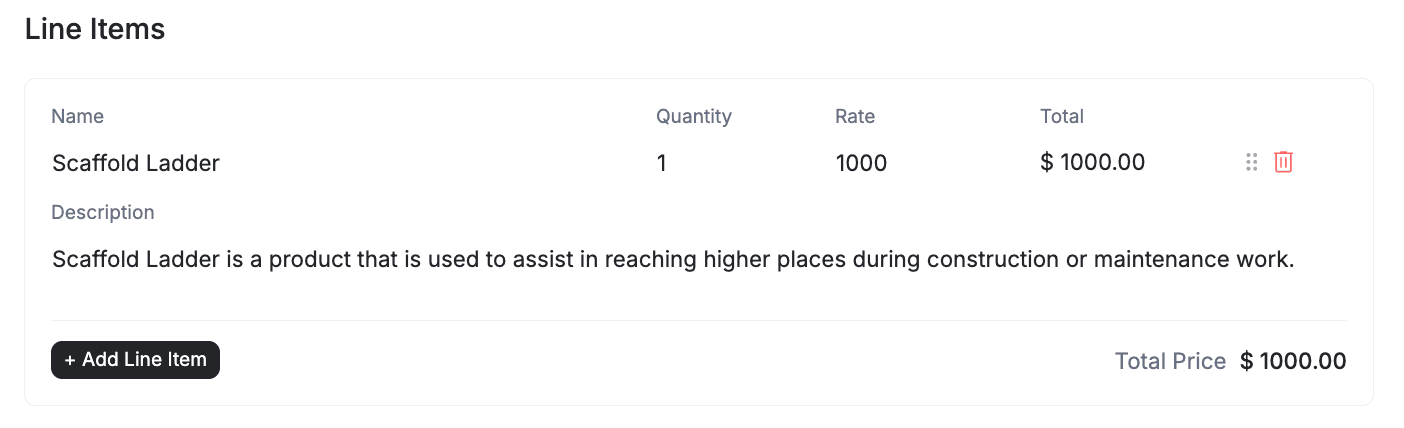
Task: Click the Rate column label
Action: click(855, 116)
